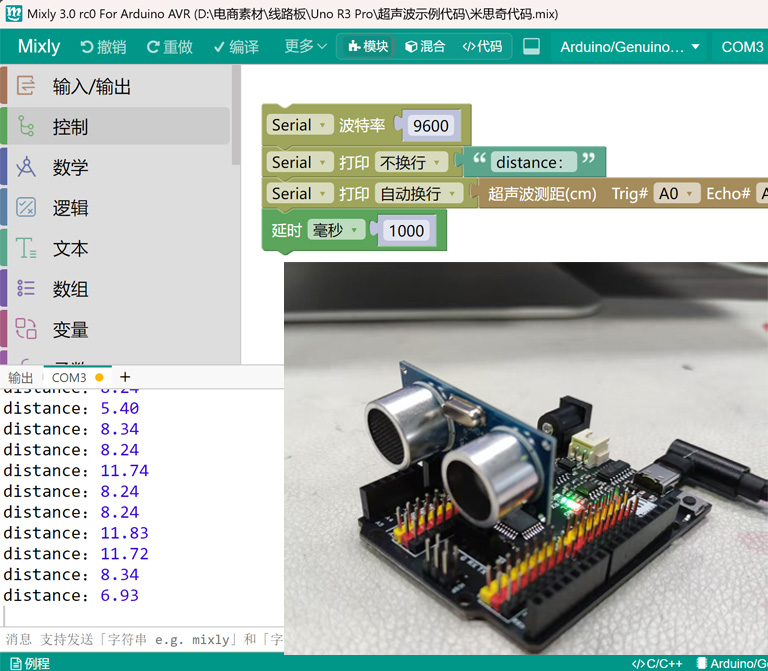768x671 pixels.
Task: Select the COM3 serial monitor tab
Action: [x=69, y=378]
